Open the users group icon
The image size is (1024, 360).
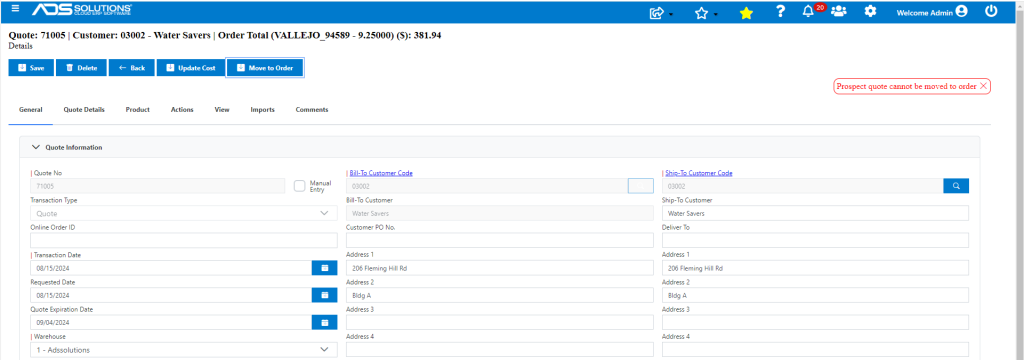(x=839, y=12)
